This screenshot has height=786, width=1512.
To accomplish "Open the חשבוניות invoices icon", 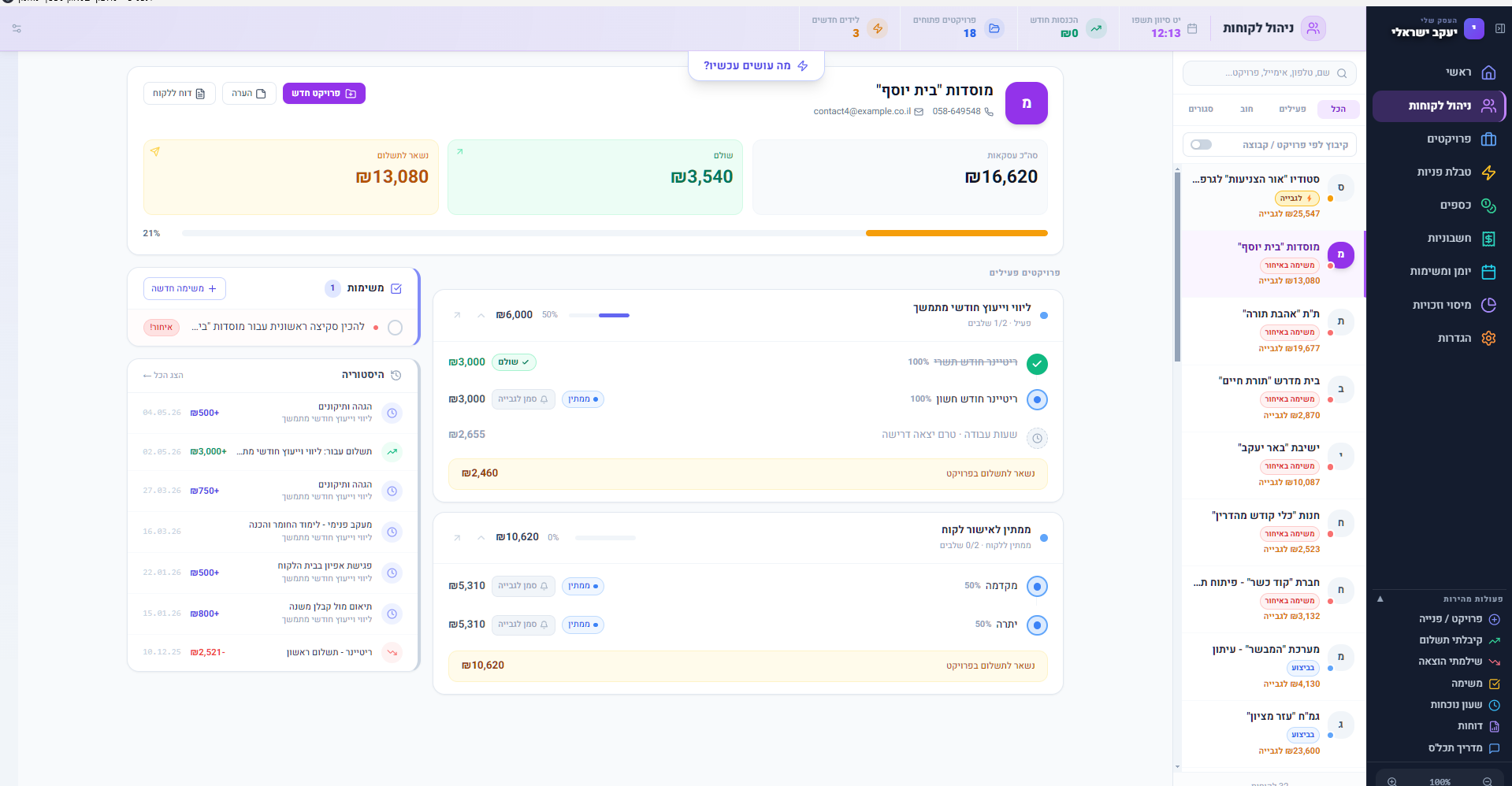I will click(x=1488, y=239).
